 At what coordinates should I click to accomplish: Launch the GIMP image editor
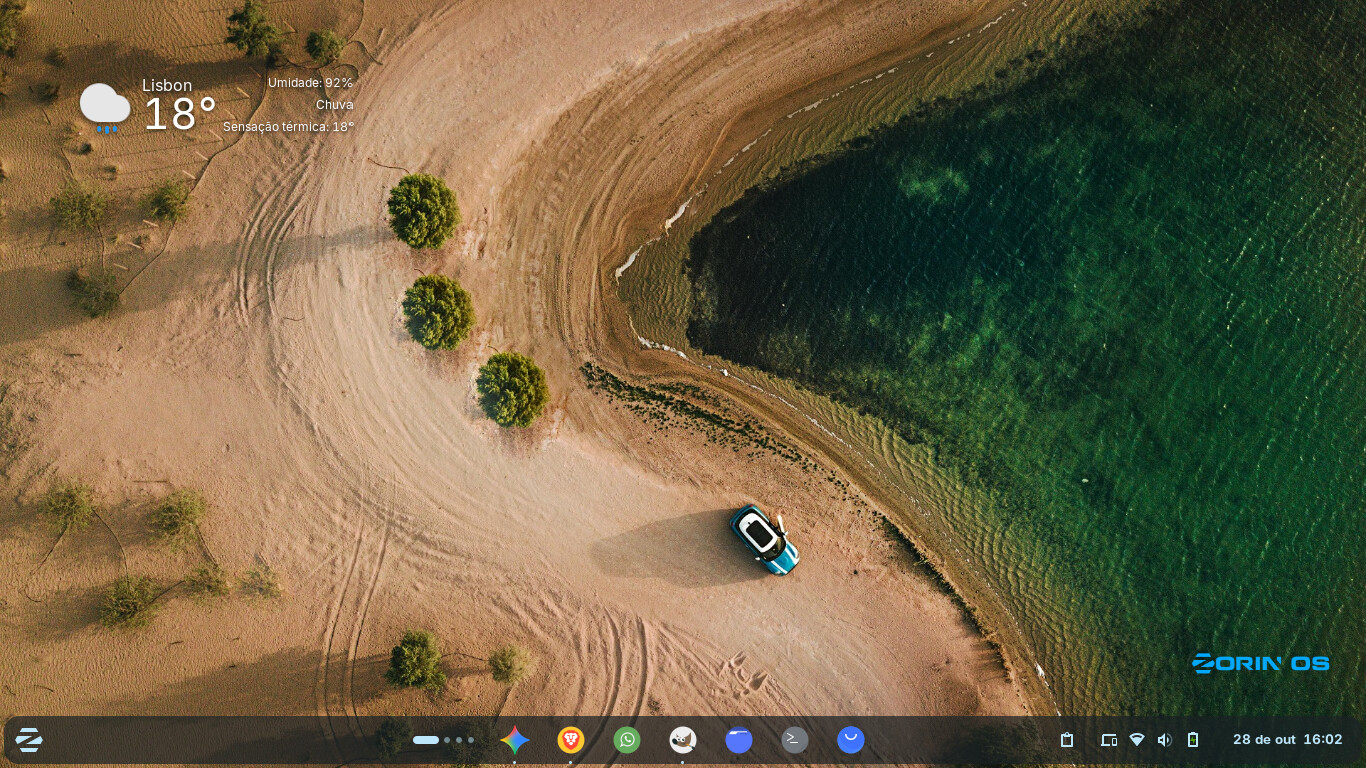point(683,740)
